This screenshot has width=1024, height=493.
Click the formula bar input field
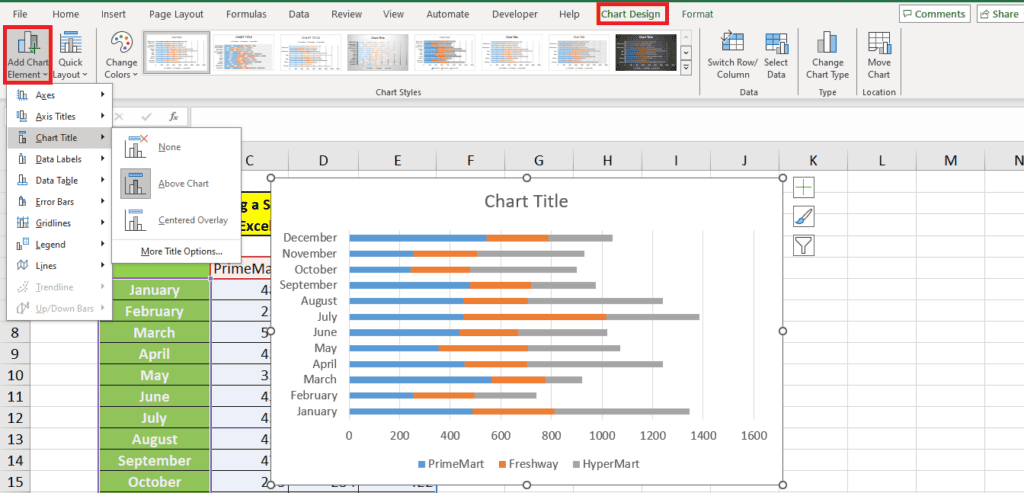pos(606,116)
